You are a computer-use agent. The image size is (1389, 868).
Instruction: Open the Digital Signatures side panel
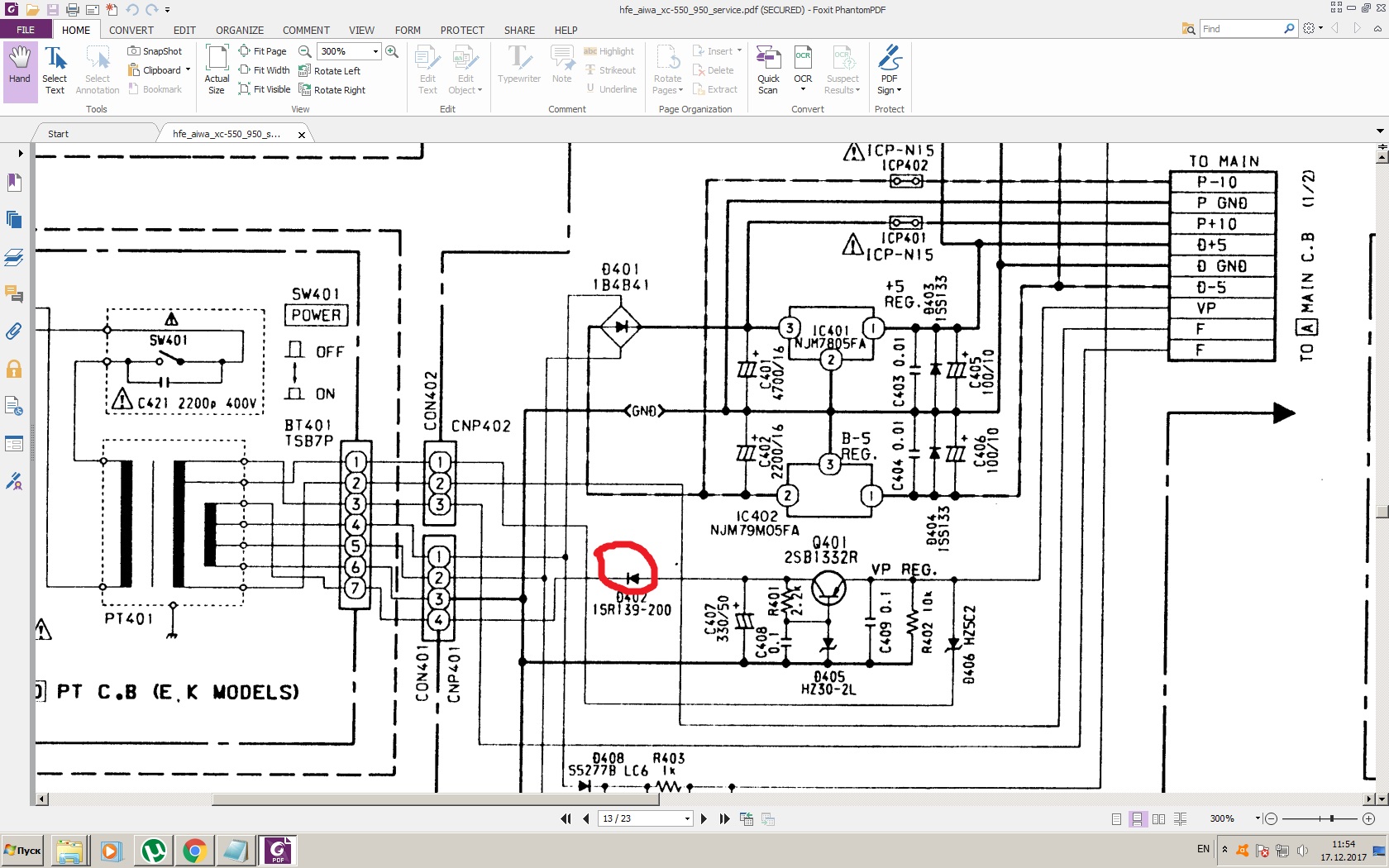14,481
